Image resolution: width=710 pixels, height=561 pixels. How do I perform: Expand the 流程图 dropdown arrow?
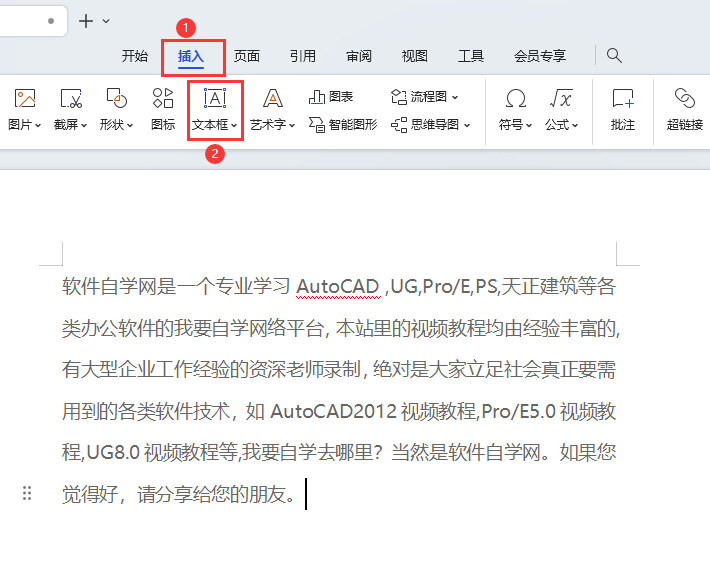[x=455, y=97]
